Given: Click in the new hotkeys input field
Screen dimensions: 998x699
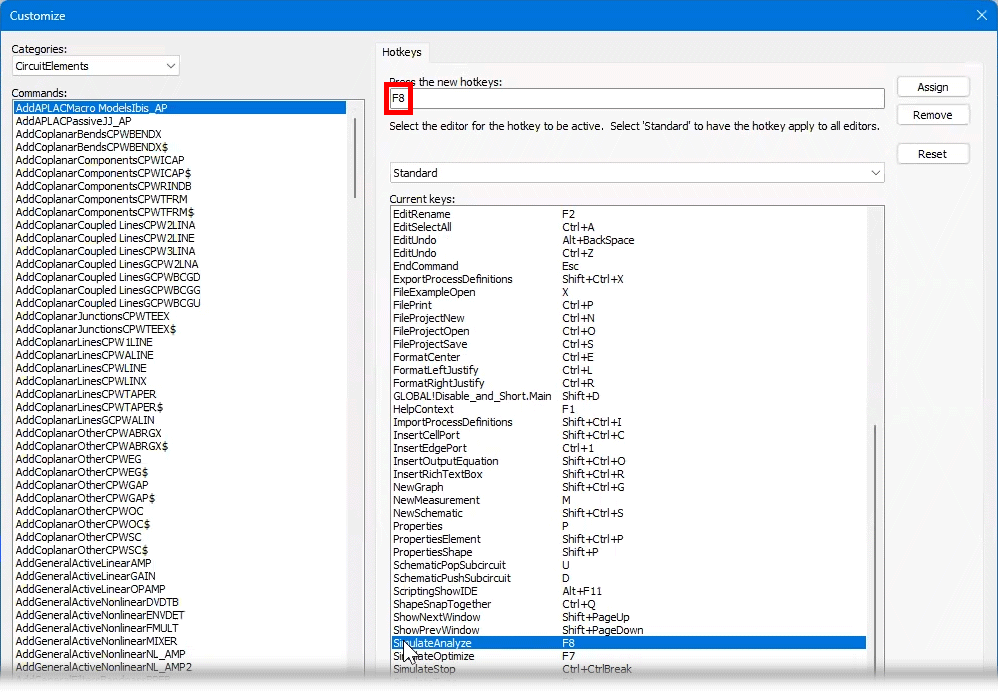Looking at the screenshot, I should (636, 98).
